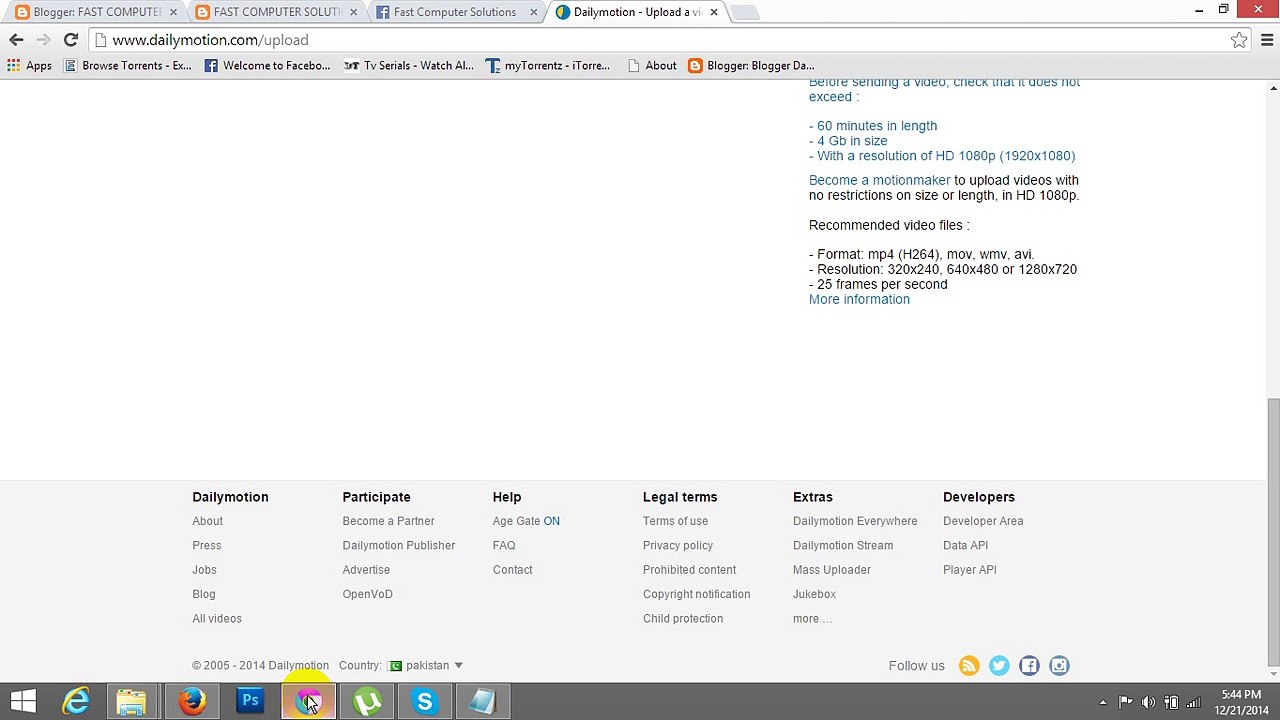This screenshot has height=720, width=1280.
Task: Open the Browse Torrents bookmark
Action: (127, 66)
